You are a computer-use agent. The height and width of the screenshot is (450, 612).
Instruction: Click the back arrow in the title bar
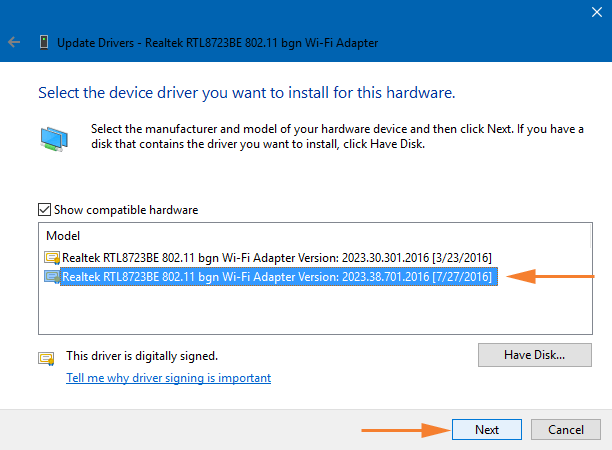click(x=14, y=43)
